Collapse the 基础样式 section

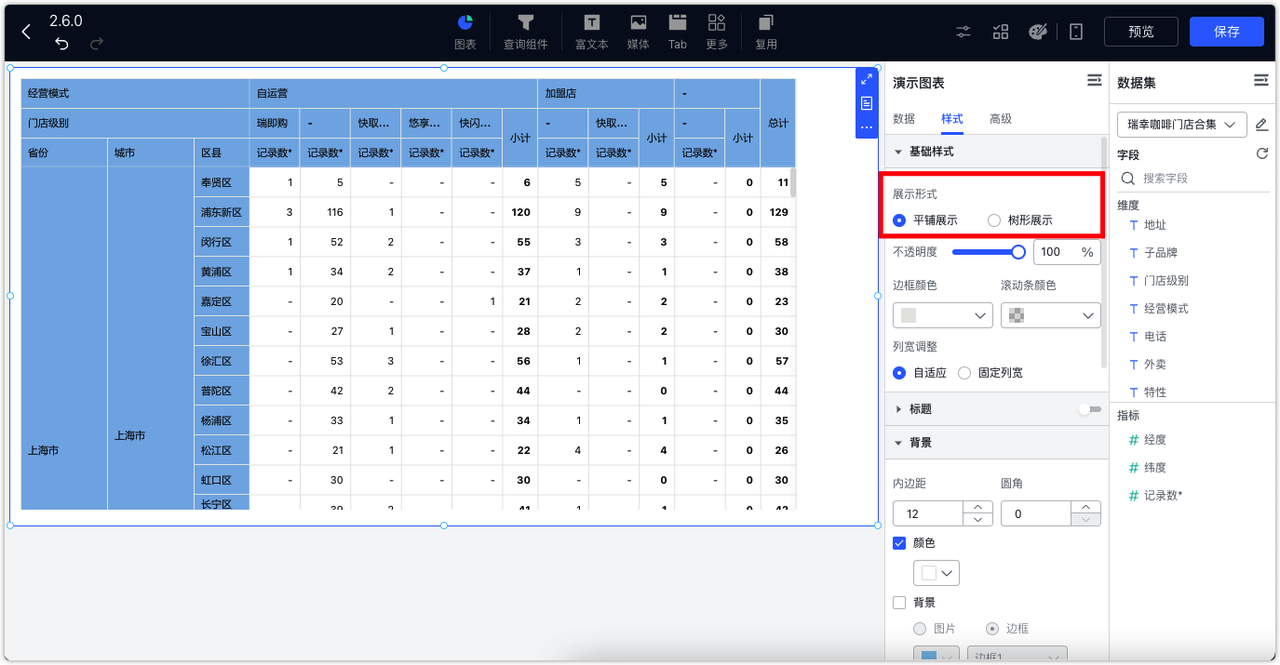[x=897, y=153]
